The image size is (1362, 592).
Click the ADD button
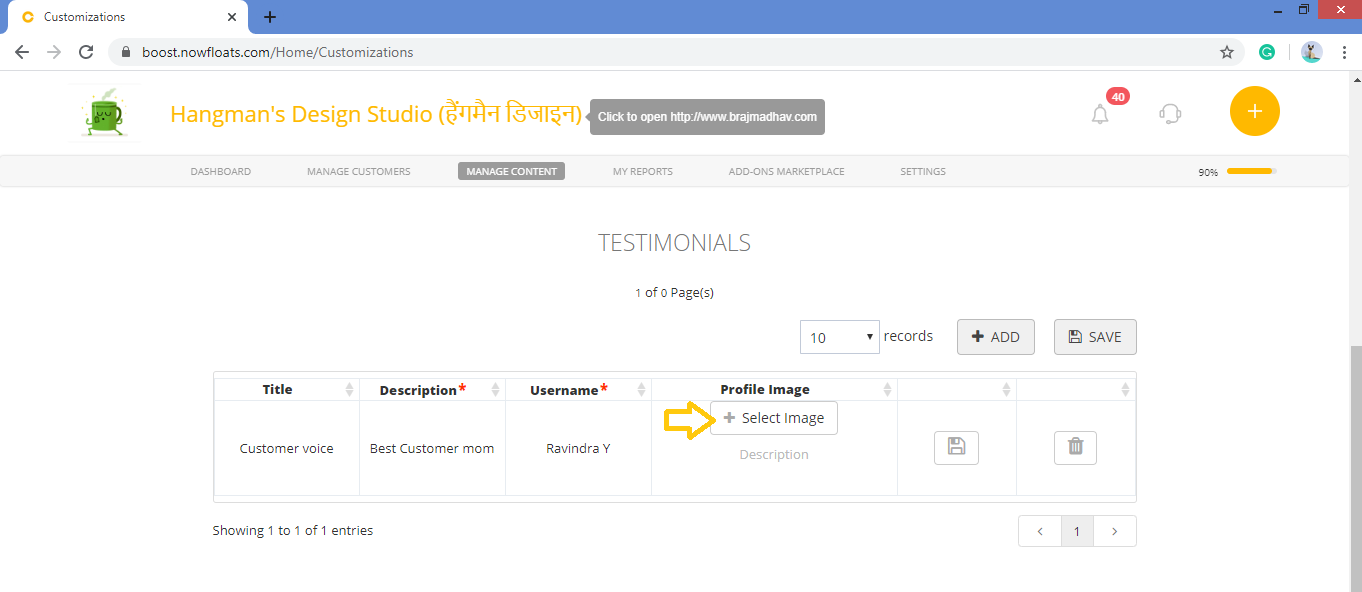[996, 337]
